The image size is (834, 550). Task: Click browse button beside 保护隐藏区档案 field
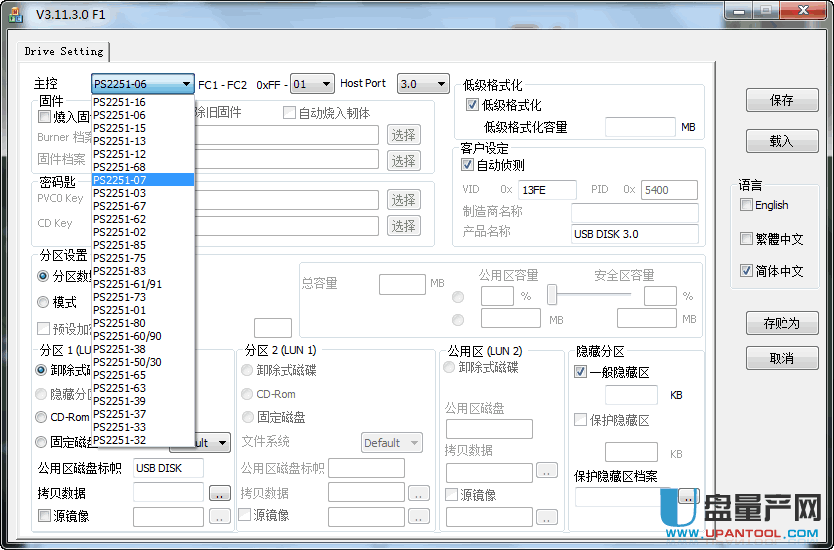[686, 495]
